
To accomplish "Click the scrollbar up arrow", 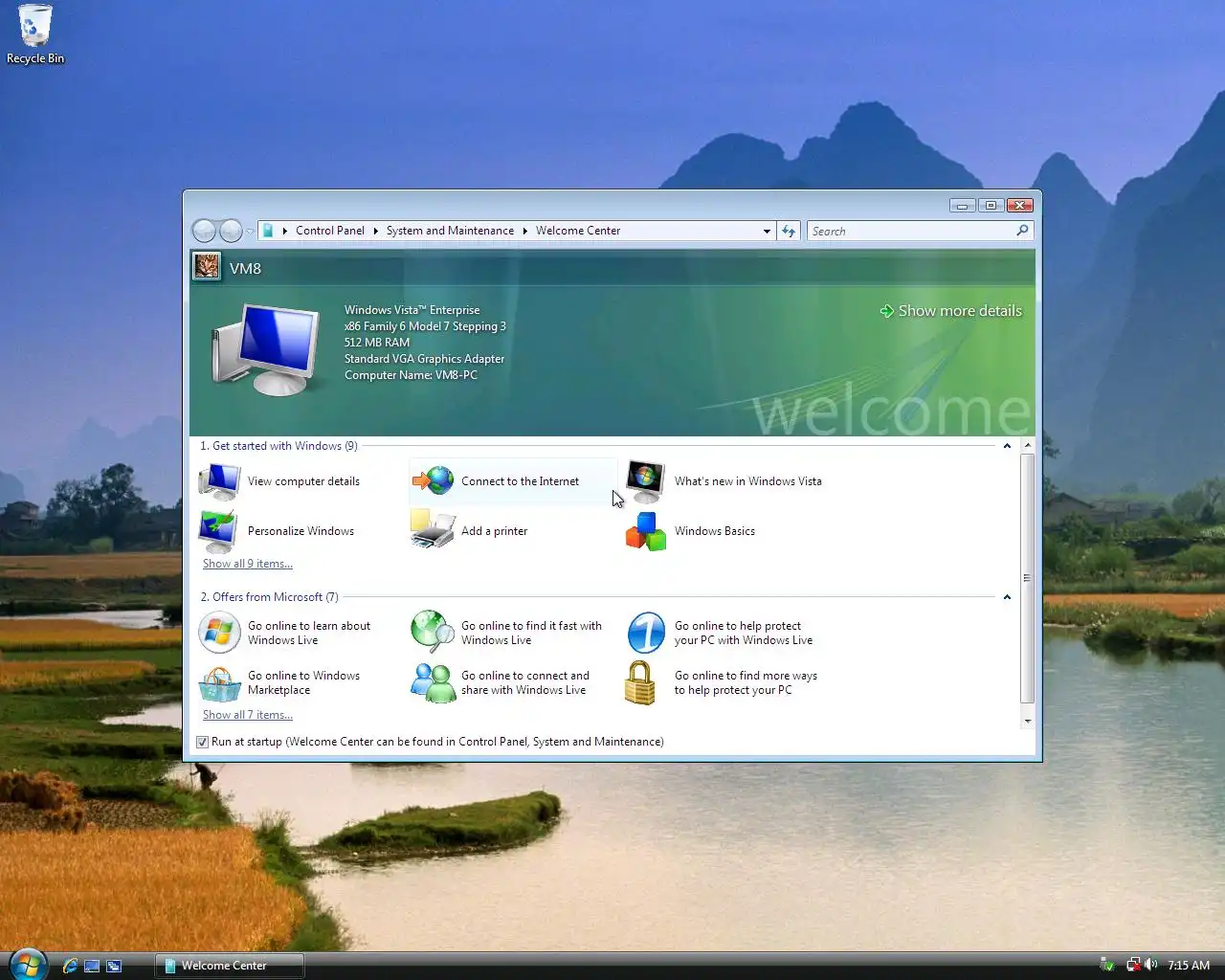I will pos(1028,446).
